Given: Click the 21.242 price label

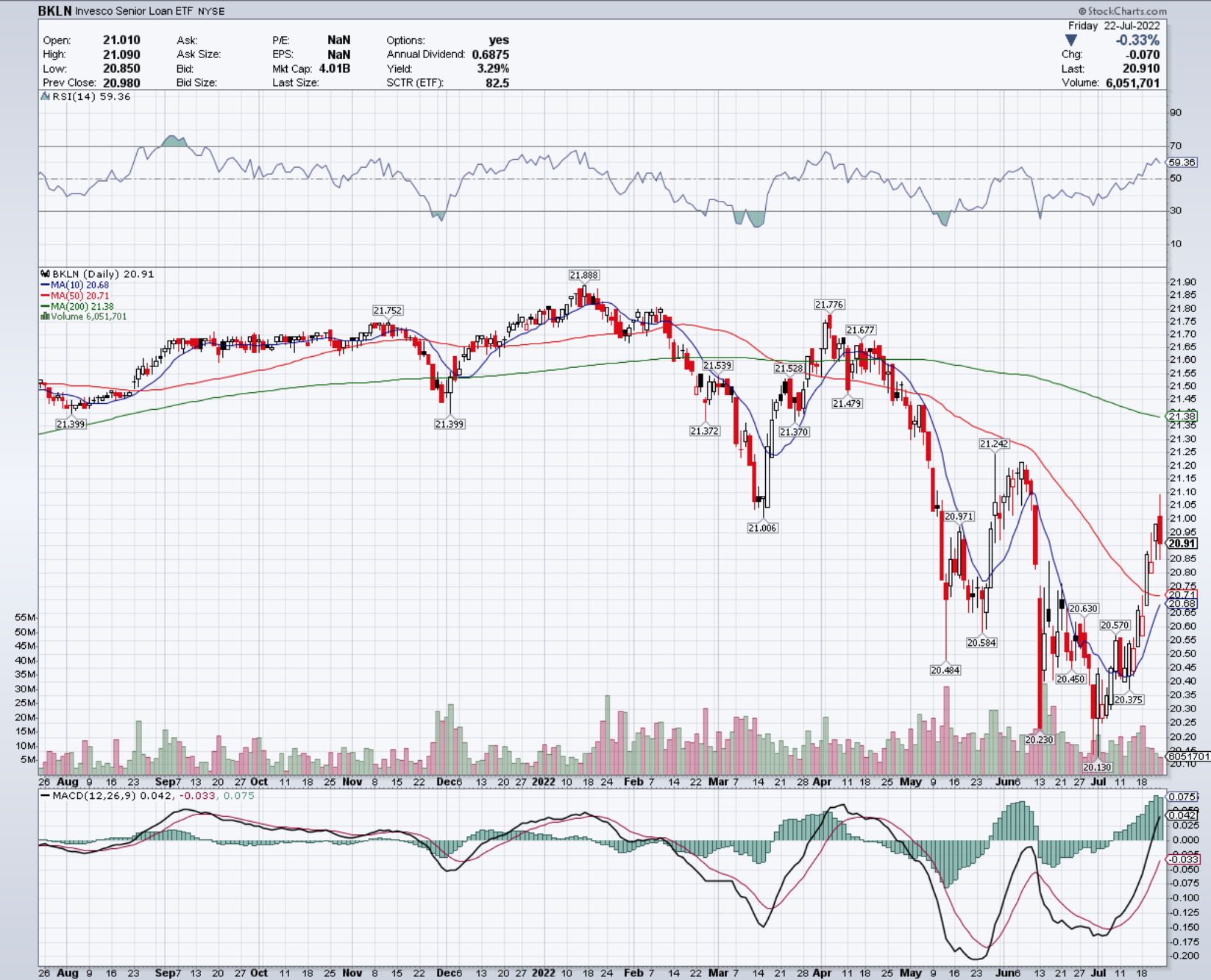Looking at the screenshot, I should [994, 444].
